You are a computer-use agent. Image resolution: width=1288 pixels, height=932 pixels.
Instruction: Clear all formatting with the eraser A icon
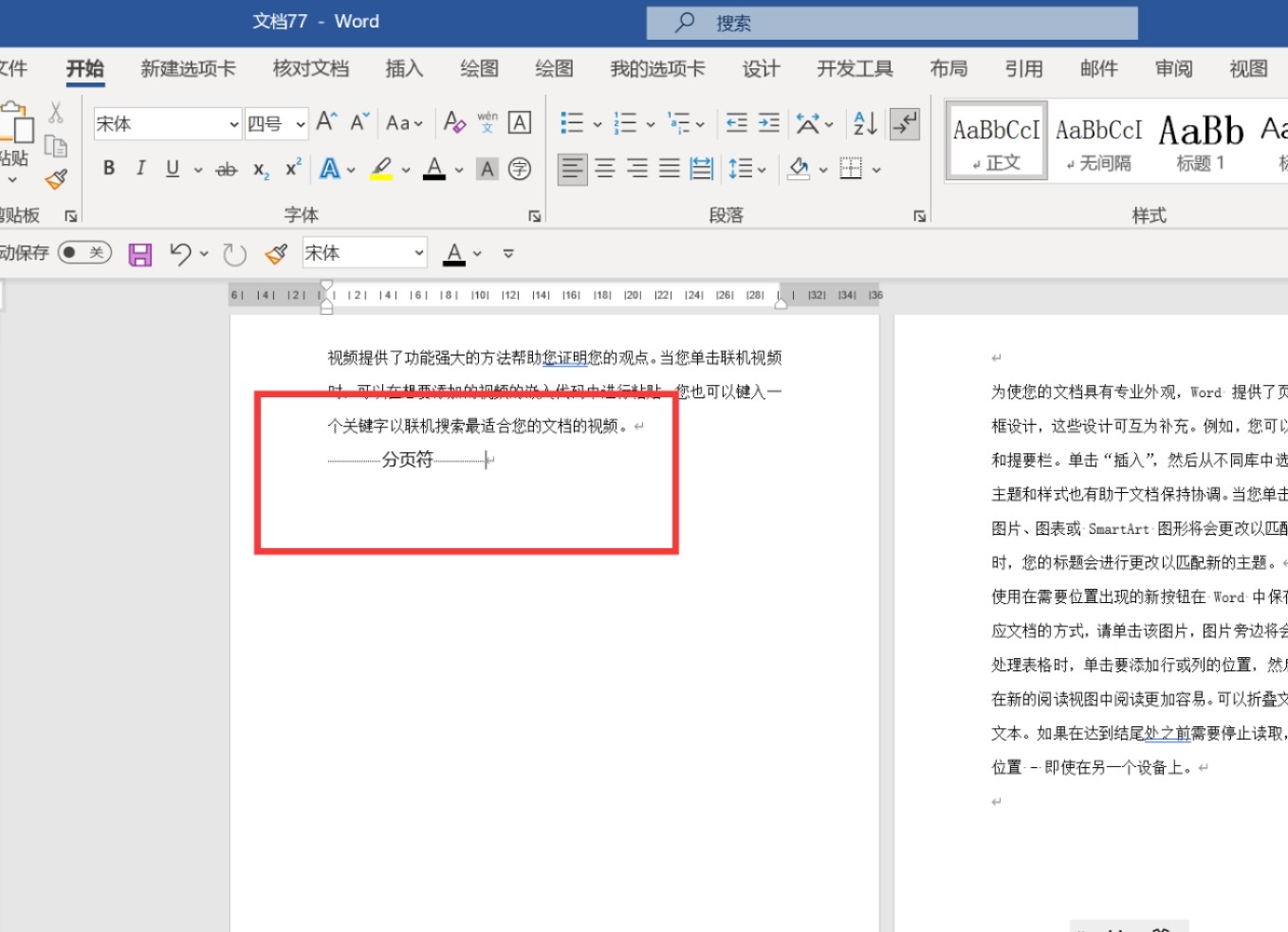click(x=454, y=122)
